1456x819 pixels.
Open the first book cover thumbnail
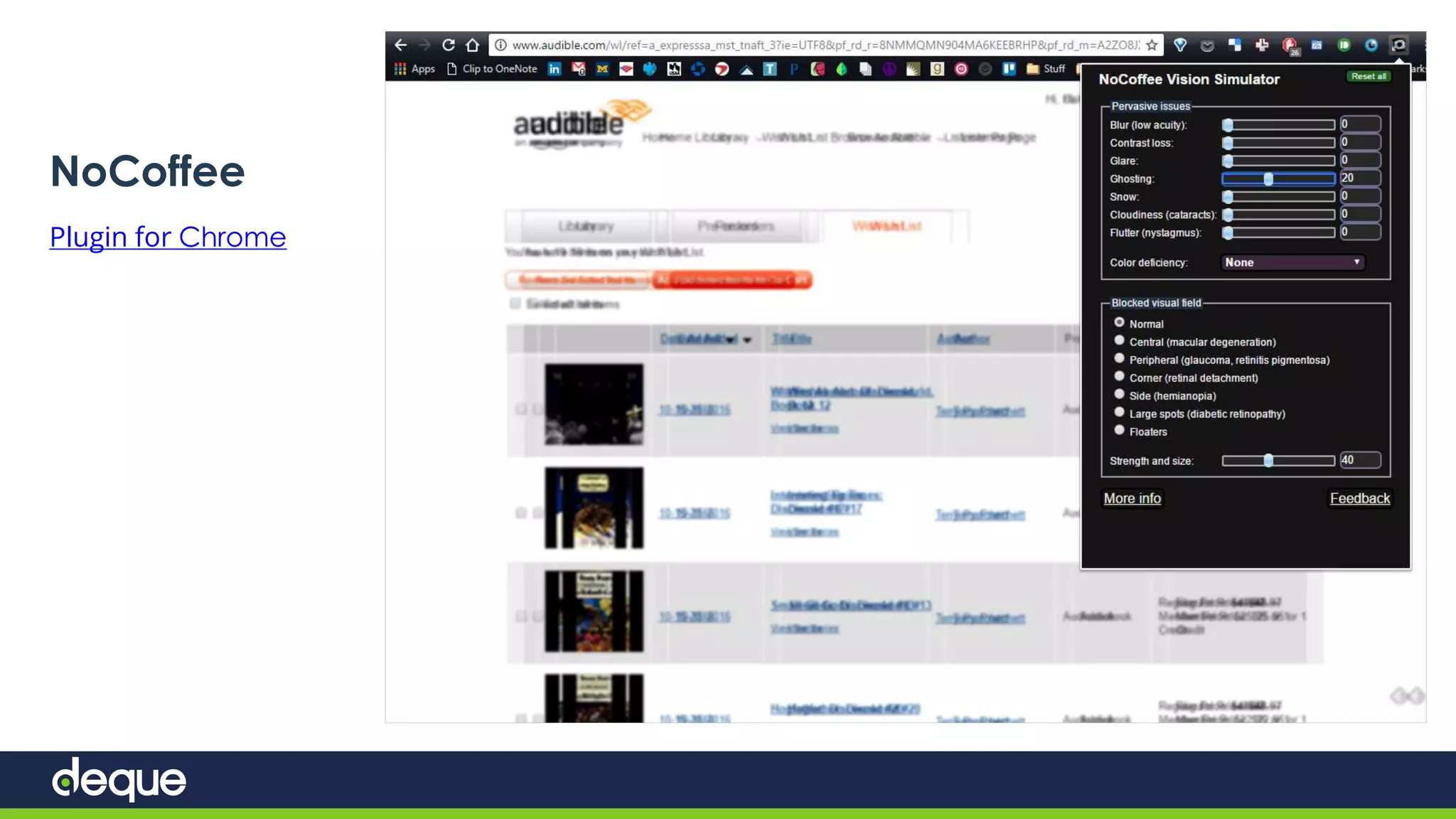(x=594, y=405)
